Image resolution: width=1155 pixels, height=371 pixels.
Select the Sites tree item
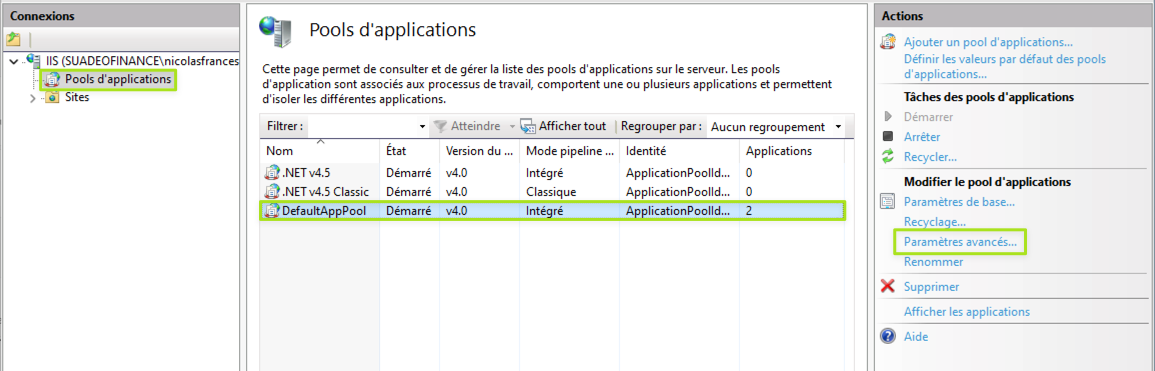77,97
